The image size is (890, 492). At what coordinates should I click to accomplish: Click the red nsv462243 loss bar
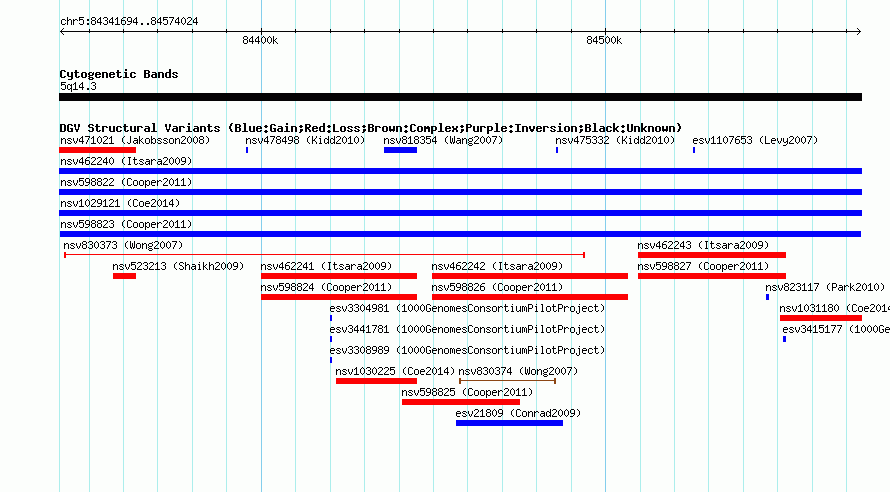click(712, 255)
